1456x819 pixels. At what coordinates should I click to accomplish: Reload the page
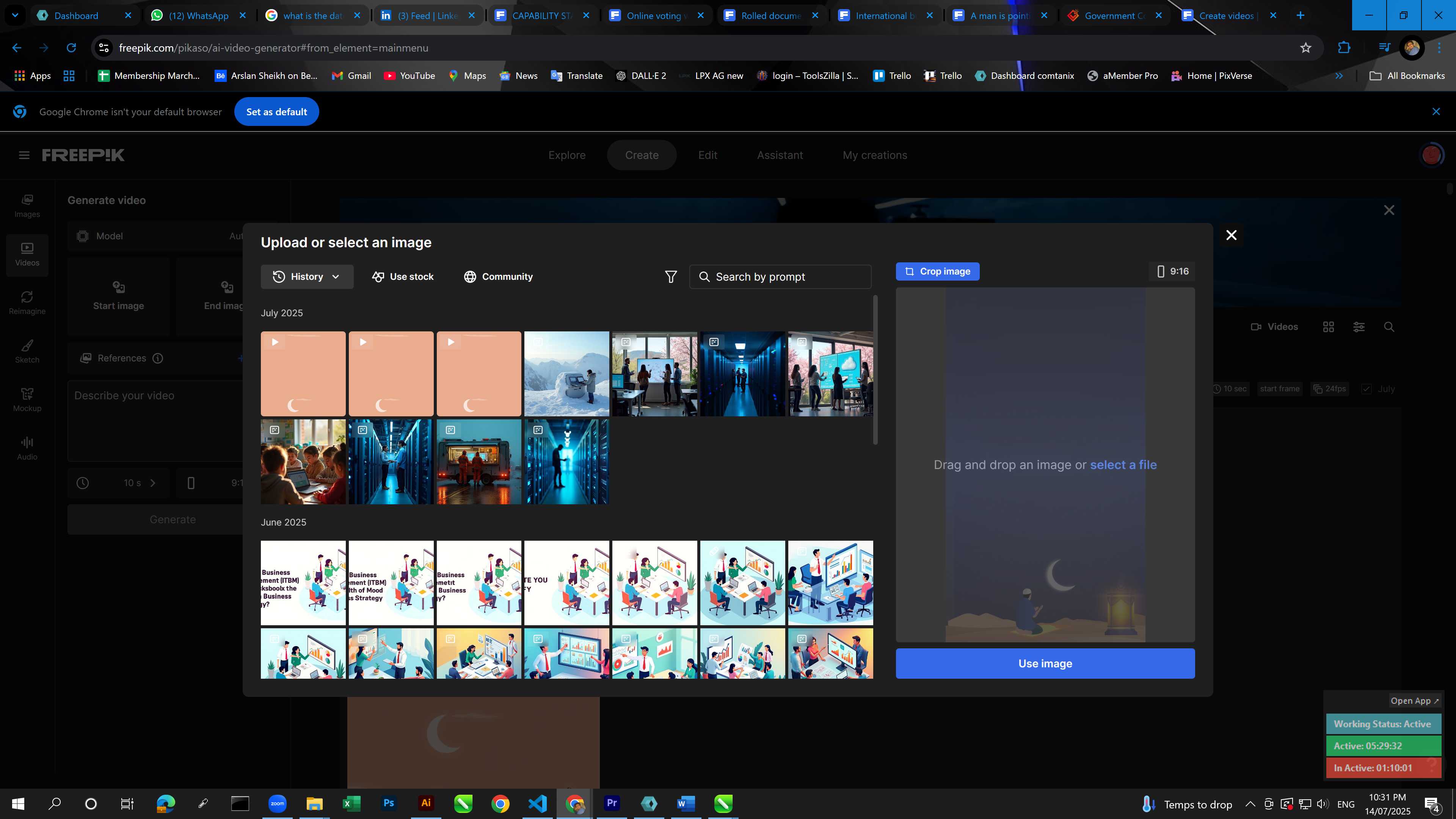[x=71, y=48]
